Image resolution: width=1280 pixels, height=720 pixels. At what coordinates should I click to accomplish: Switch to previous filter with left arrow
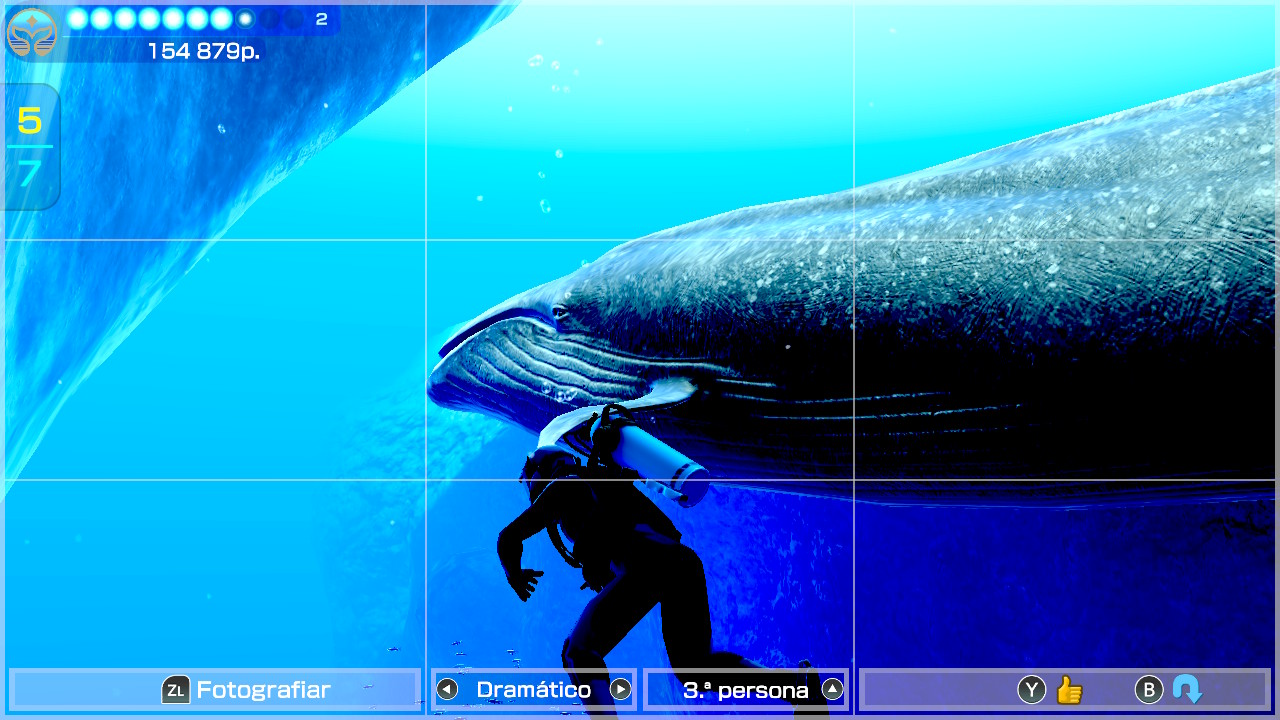[447, 690]
